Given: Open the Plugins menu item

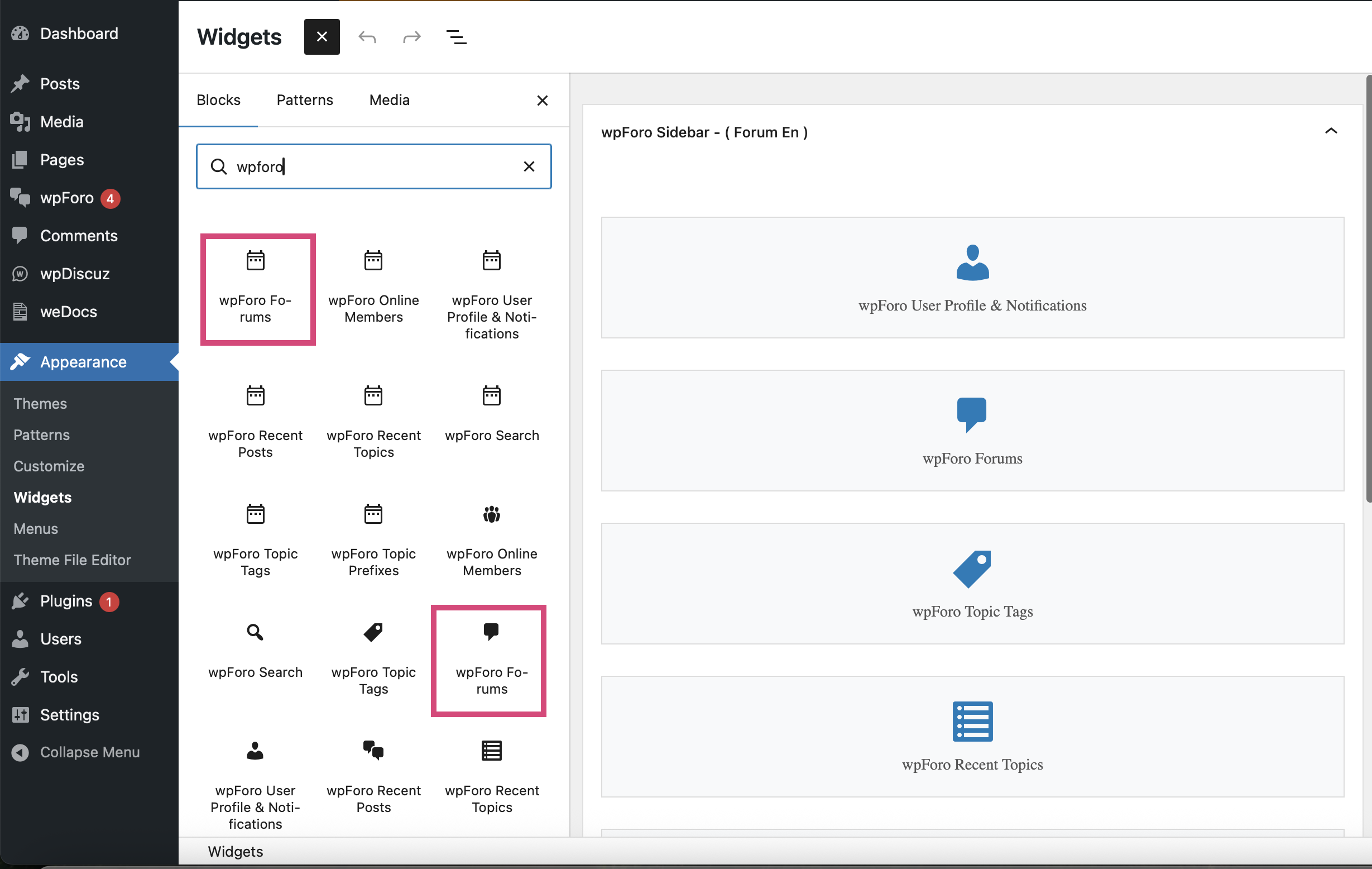Looking at the screenshot, I should (x=66, y=601).
